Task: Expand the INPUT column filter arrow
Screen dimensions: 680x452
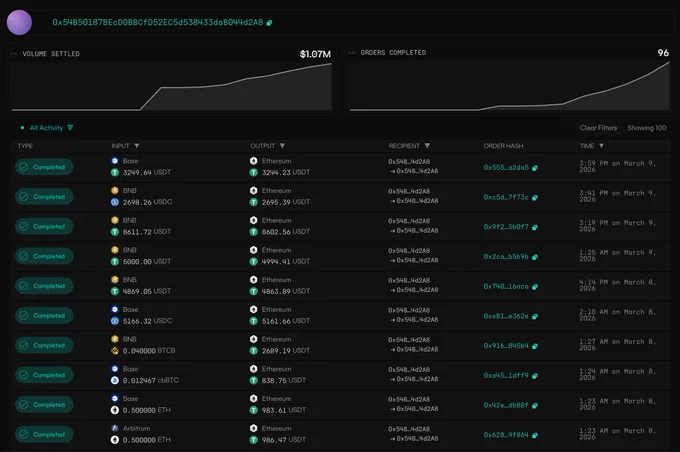Action: 137,146
